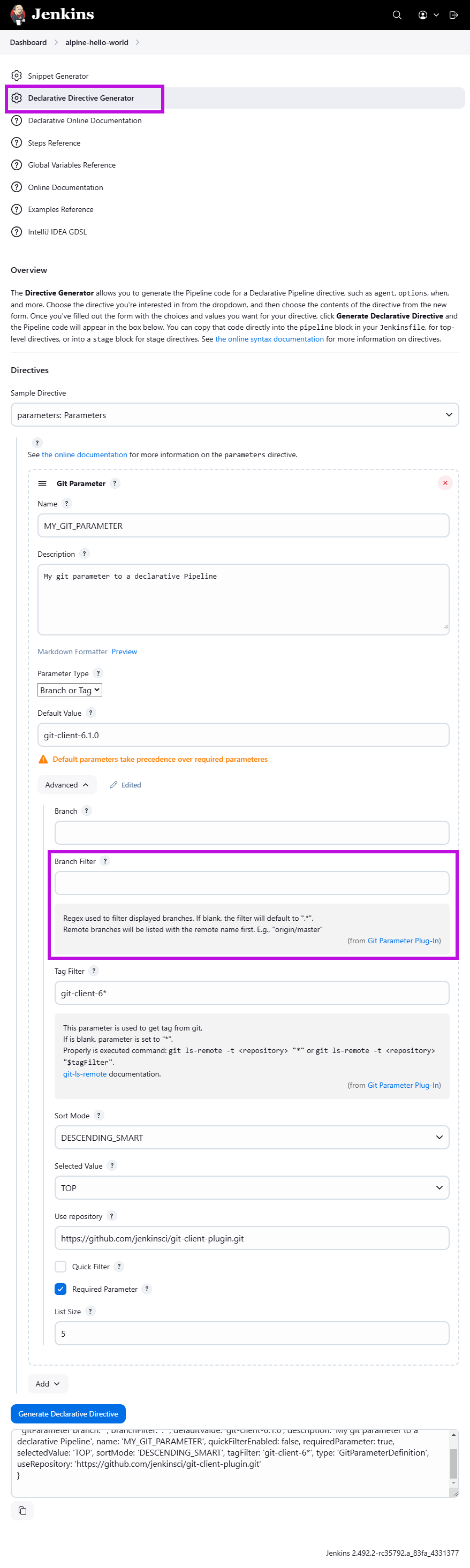Click the Jenkins butler logo
470x1568 pixels.
[18, 14]
